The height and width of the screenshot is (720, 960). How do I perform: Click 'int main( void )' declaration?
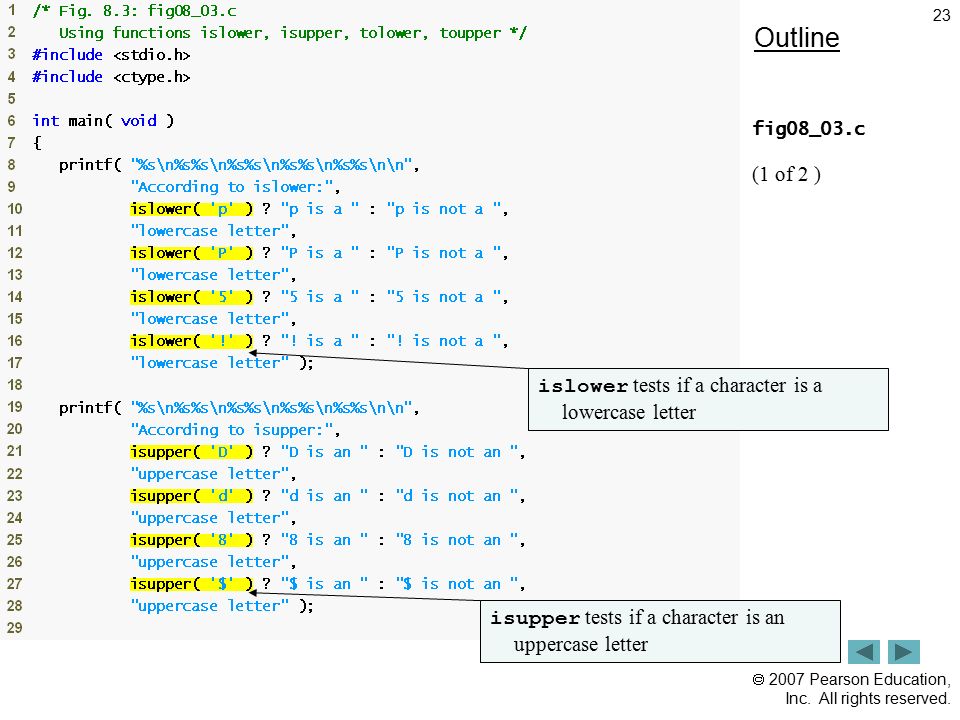(x=103, y=121)
